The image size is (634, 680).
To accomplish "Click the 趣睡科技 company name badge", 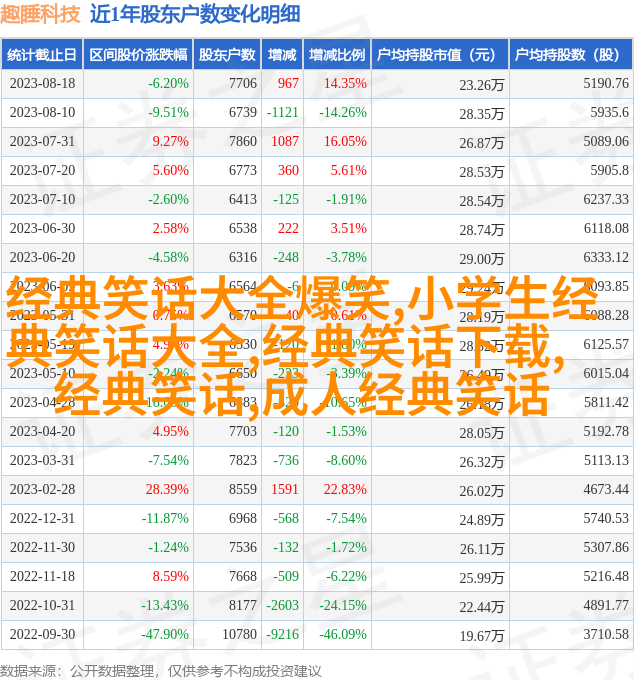I will (41, 14).
